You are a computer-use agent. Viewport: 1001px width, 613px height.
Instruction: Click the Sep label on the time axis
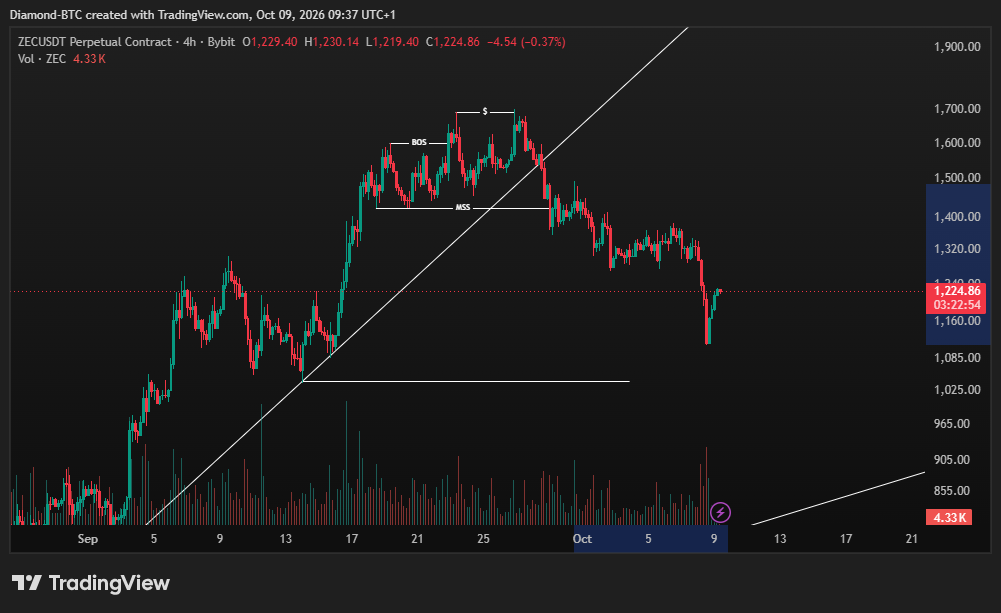click(87, 539)
